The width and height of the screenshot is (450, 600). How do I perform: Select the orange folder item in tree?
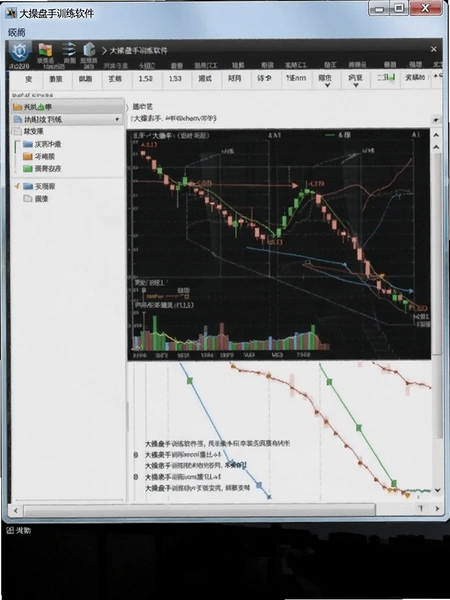pos(39,156)
